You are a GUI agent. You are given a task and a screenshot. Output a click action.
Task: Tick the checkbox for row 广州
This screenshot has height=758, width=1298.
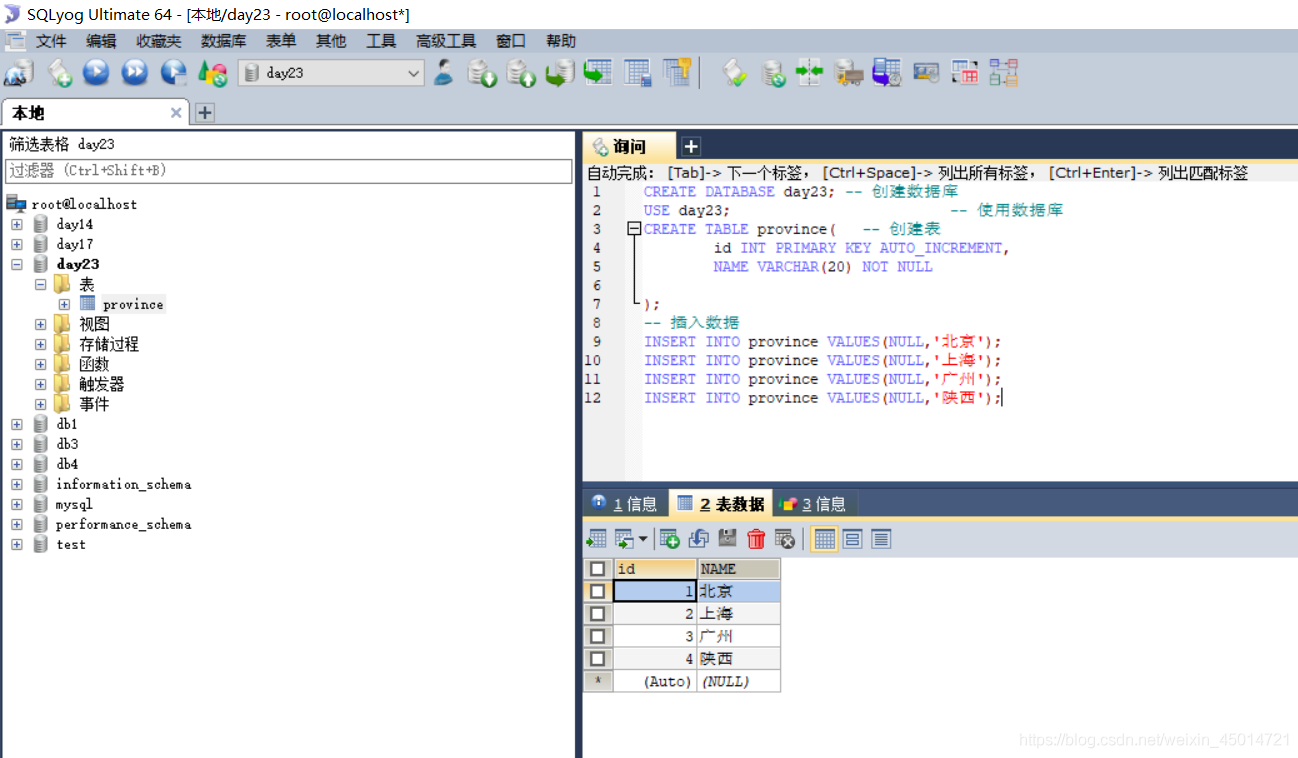tap(597, 636)
